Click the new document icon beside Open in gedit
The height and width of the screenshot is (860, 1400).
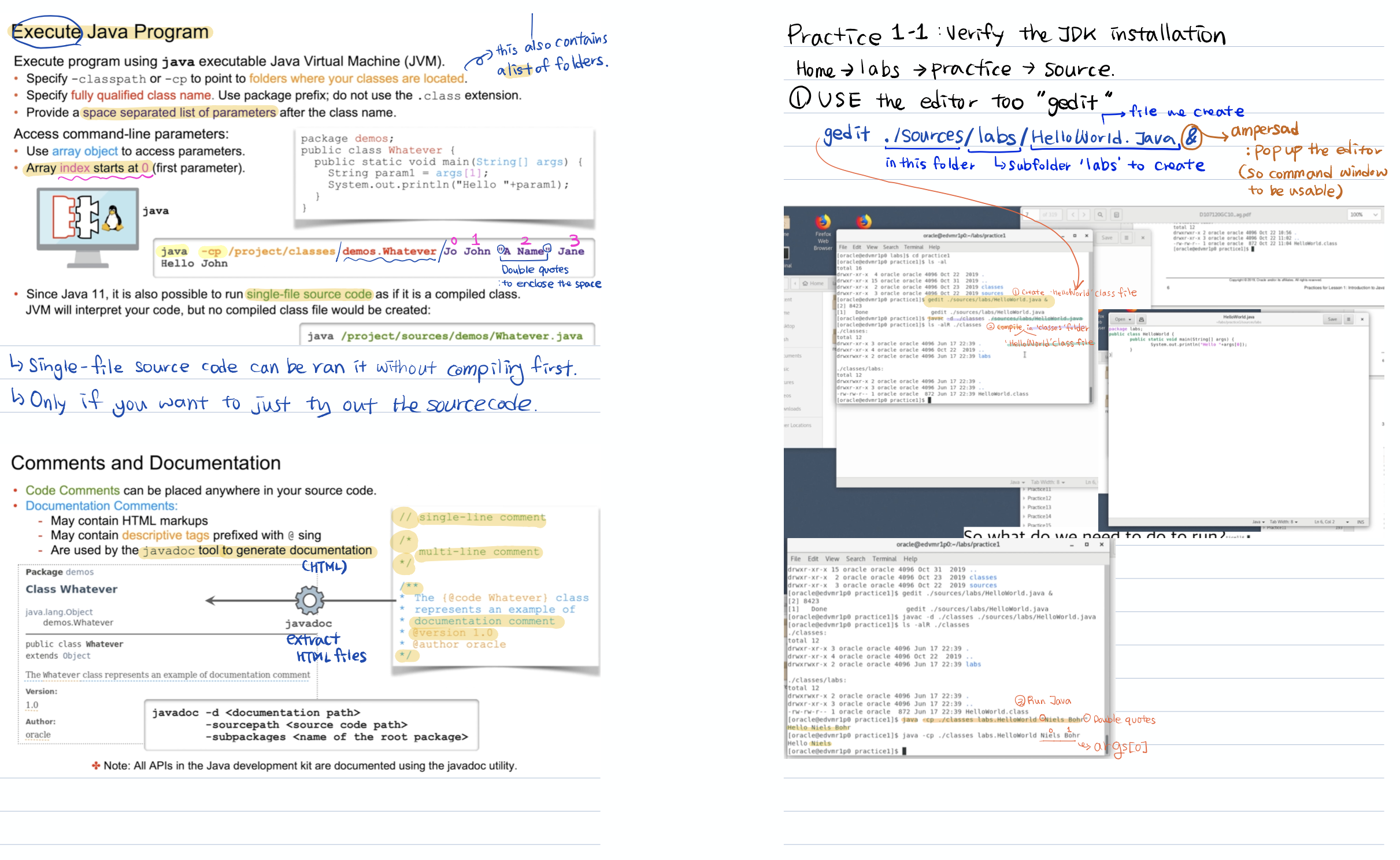coord(1141,319)
